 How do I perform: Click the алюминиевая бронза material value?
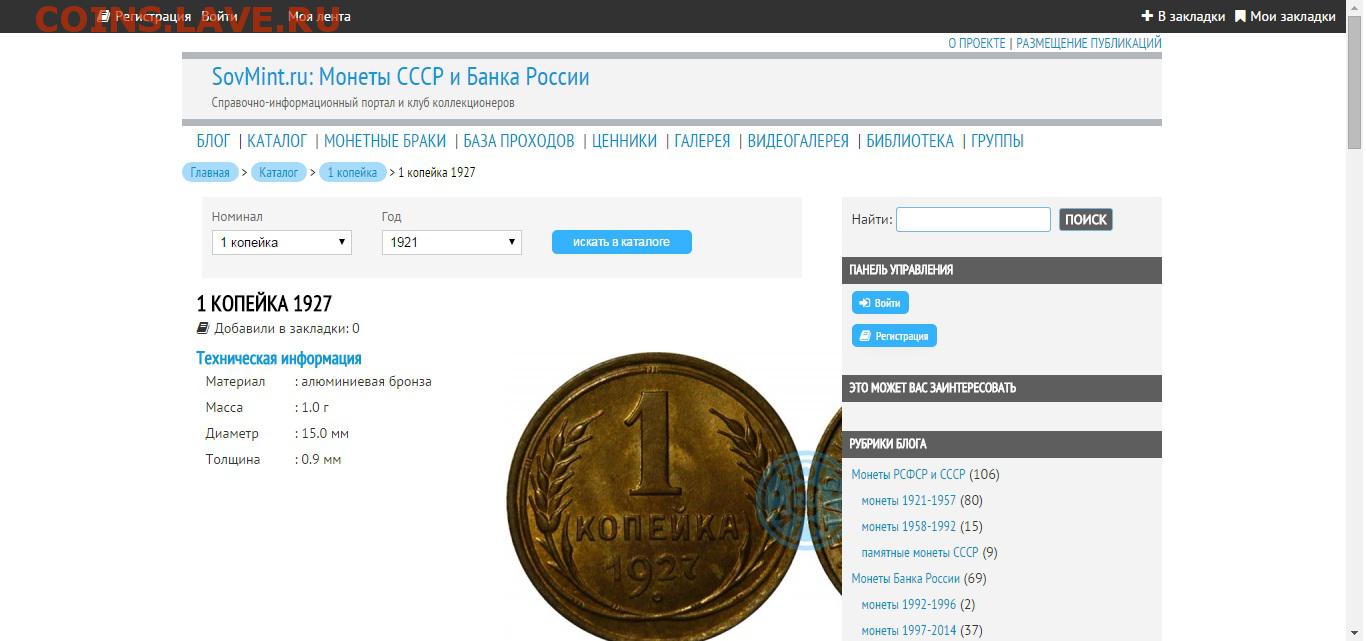click(x=366, y=381)
